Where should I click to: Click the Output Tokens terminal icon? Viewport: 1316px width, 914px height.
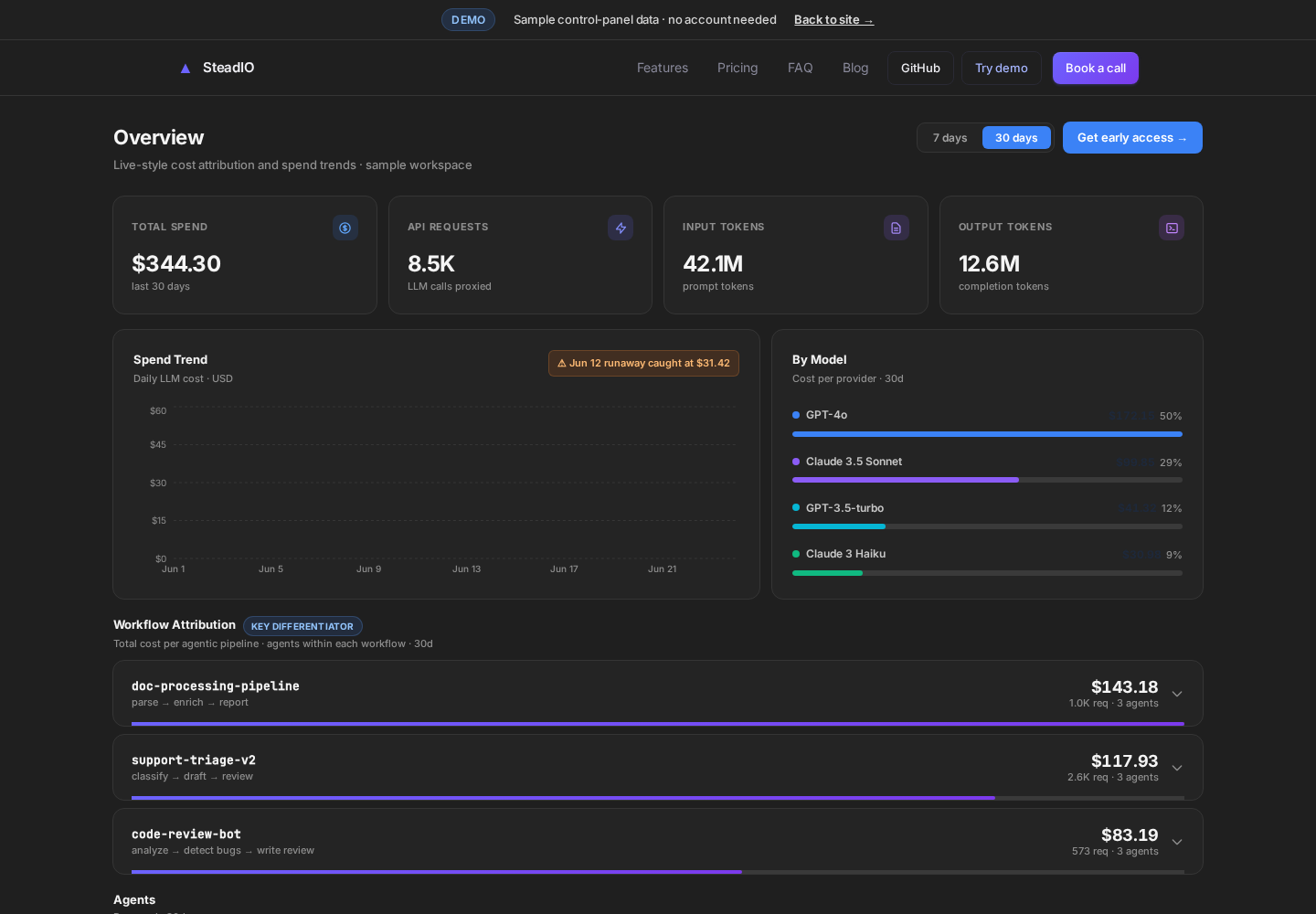click(1172, 228)
